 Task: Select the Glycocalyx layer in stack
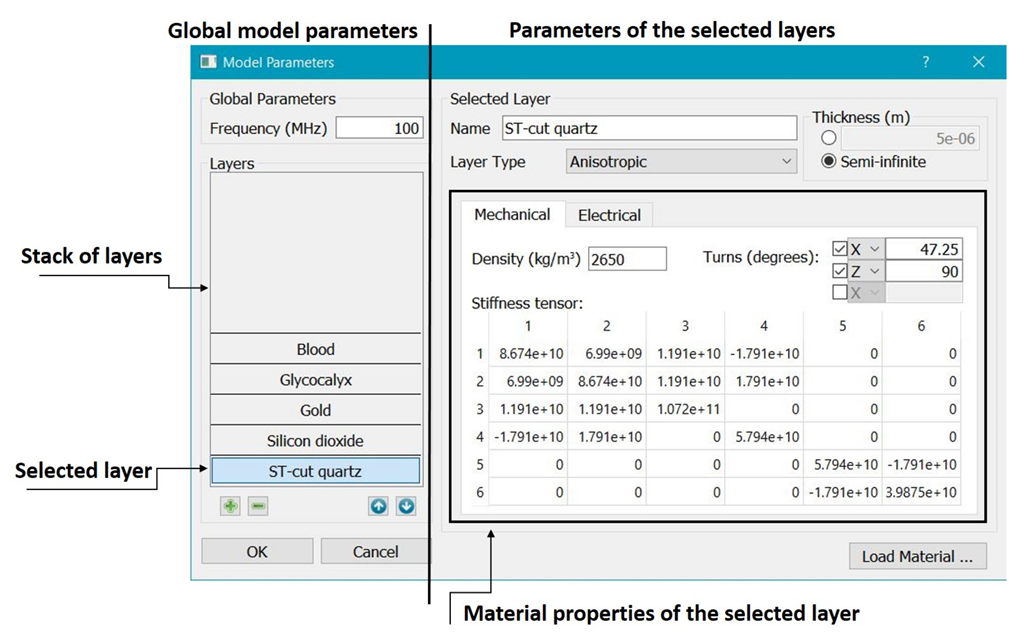[316, 380]
